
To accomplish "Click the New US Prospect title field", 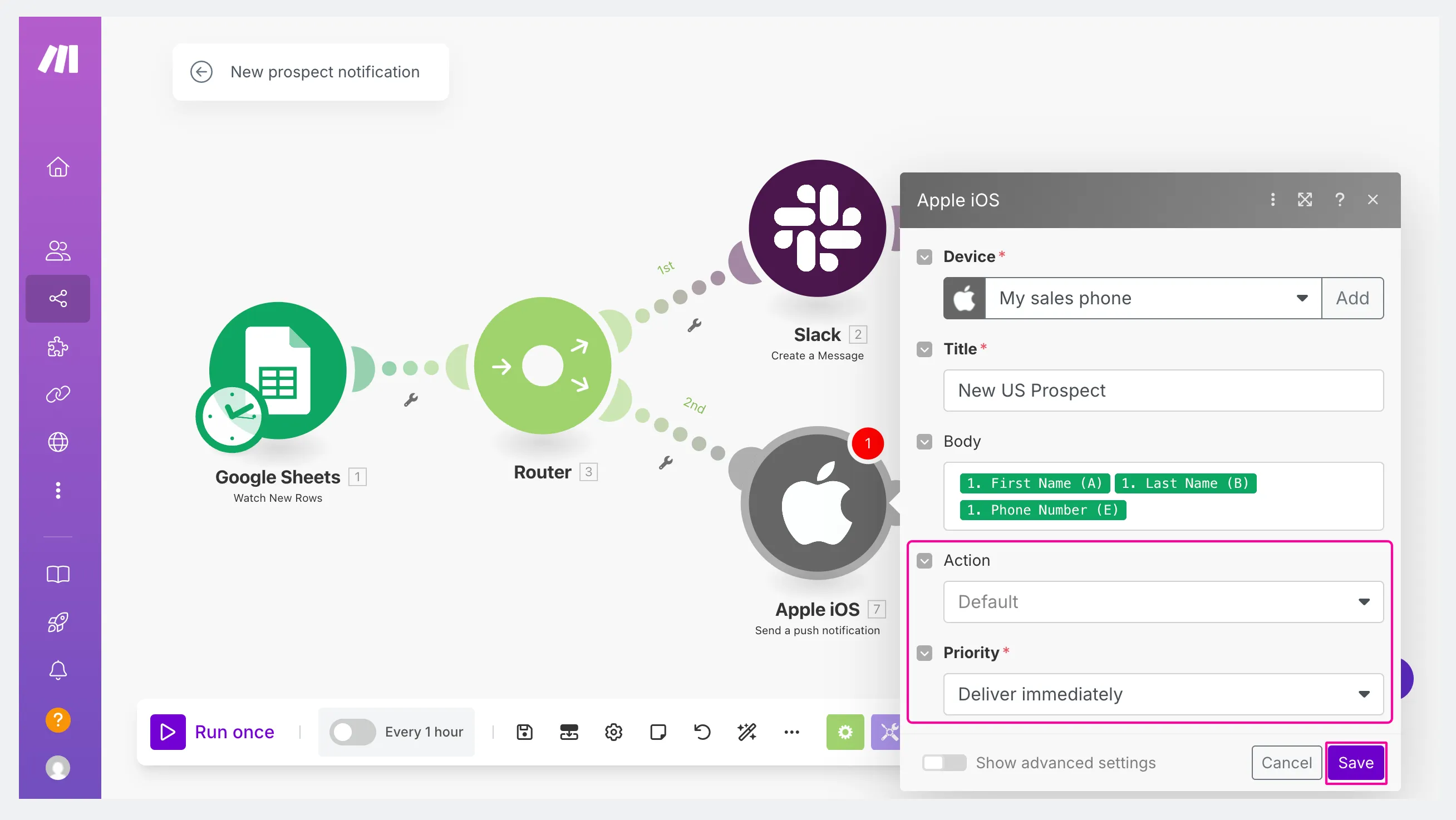I will [x=1163, y=391].
